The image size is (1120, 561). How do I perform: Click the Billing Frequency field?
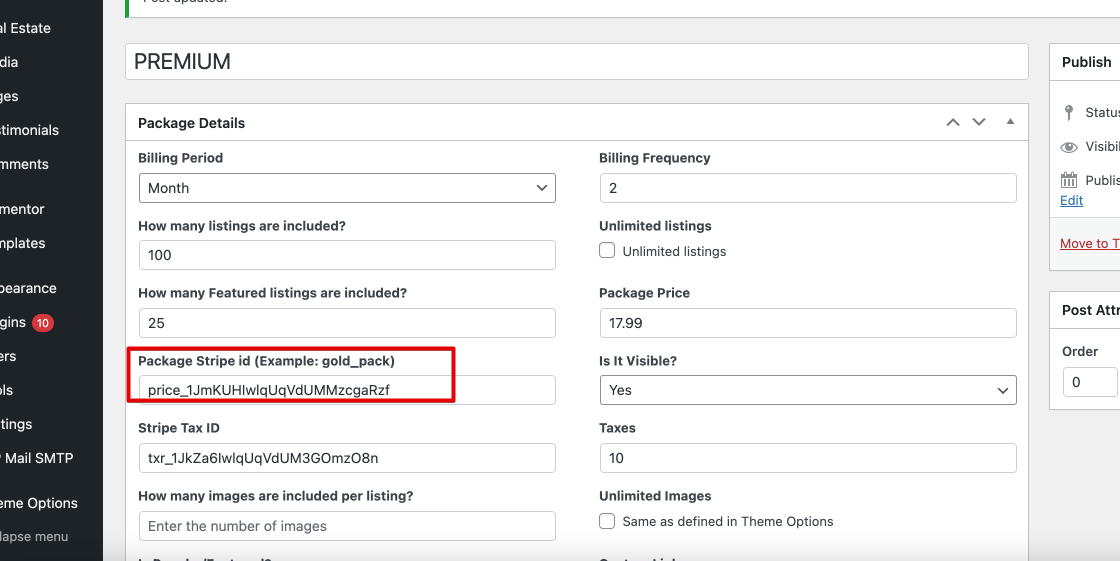[x=808, y=188]
